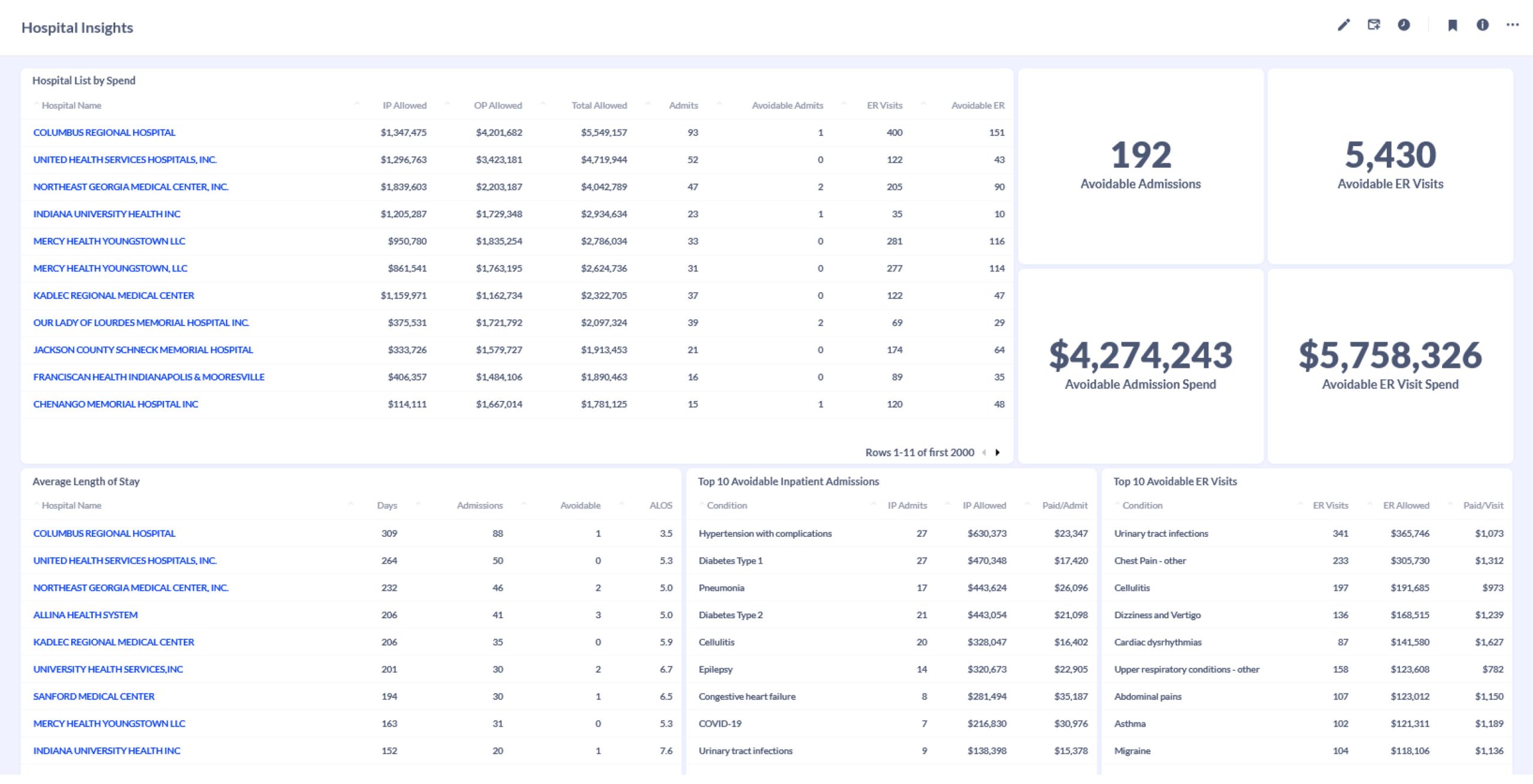Bookmark this dashboard
Viewport: 1533px width, 784px height.
(x=1452, y=25)
